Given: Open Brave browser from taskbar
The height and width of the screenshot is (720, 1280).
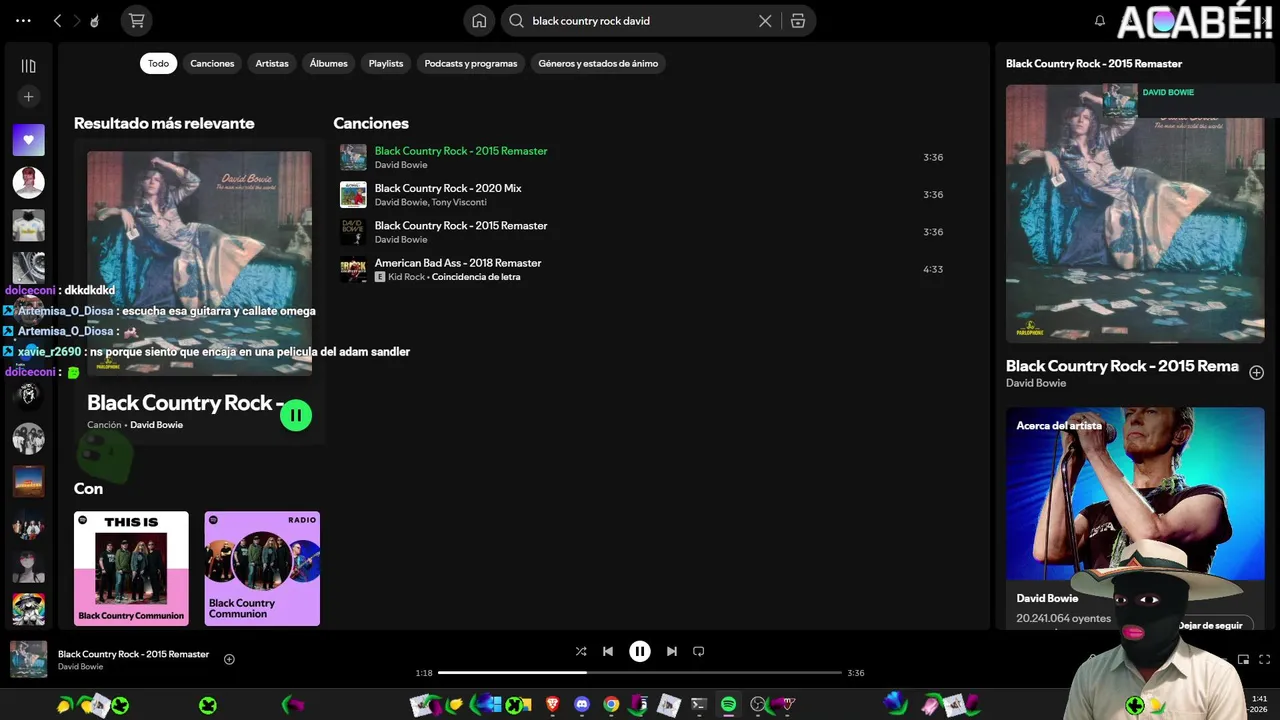Looking at the screenshot, I should click(553, 705).
